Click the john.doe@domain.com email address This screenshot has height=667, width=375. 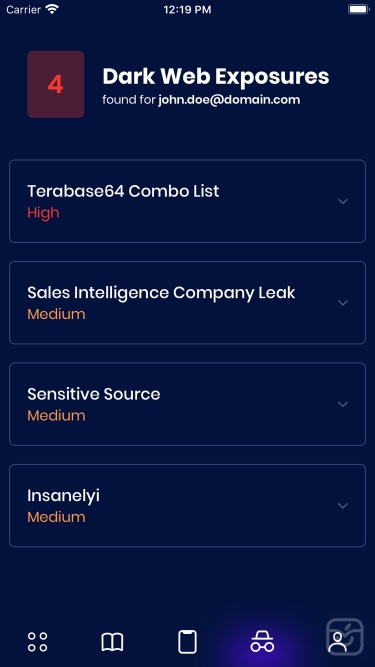click(x=229, y=100)
